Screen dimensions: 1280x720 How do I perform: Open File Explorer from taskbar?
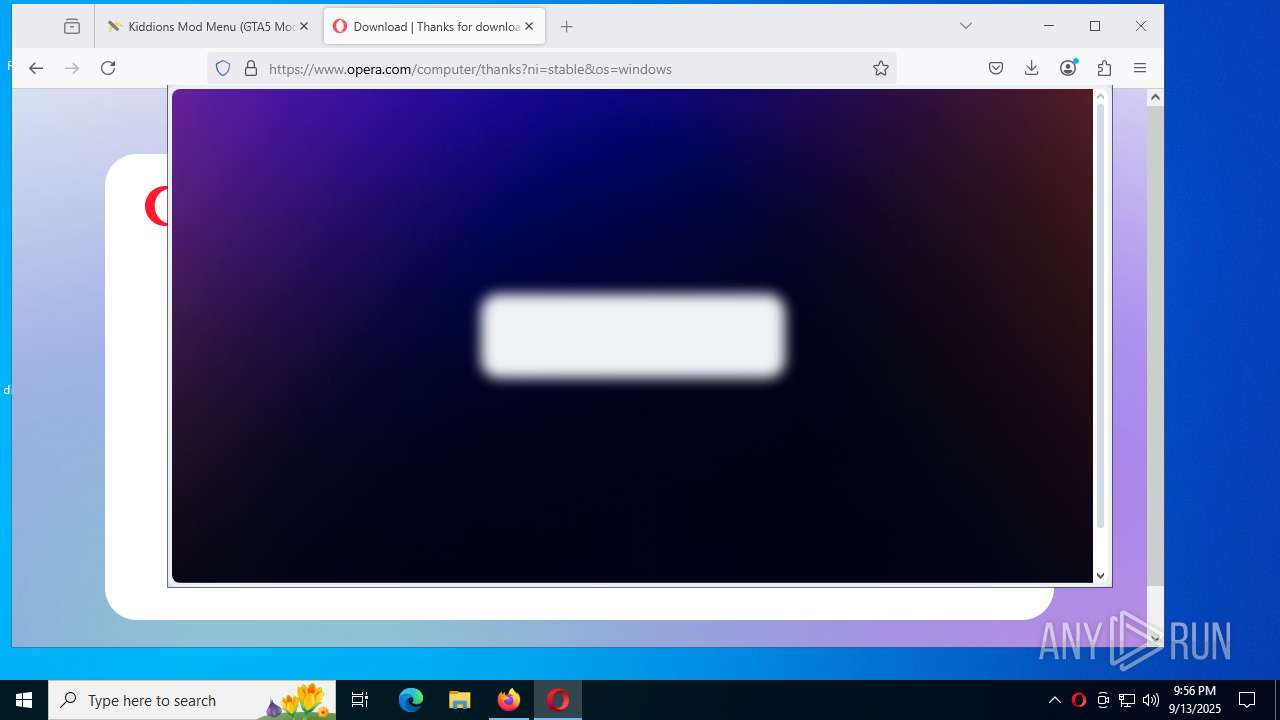pos(459,700)
